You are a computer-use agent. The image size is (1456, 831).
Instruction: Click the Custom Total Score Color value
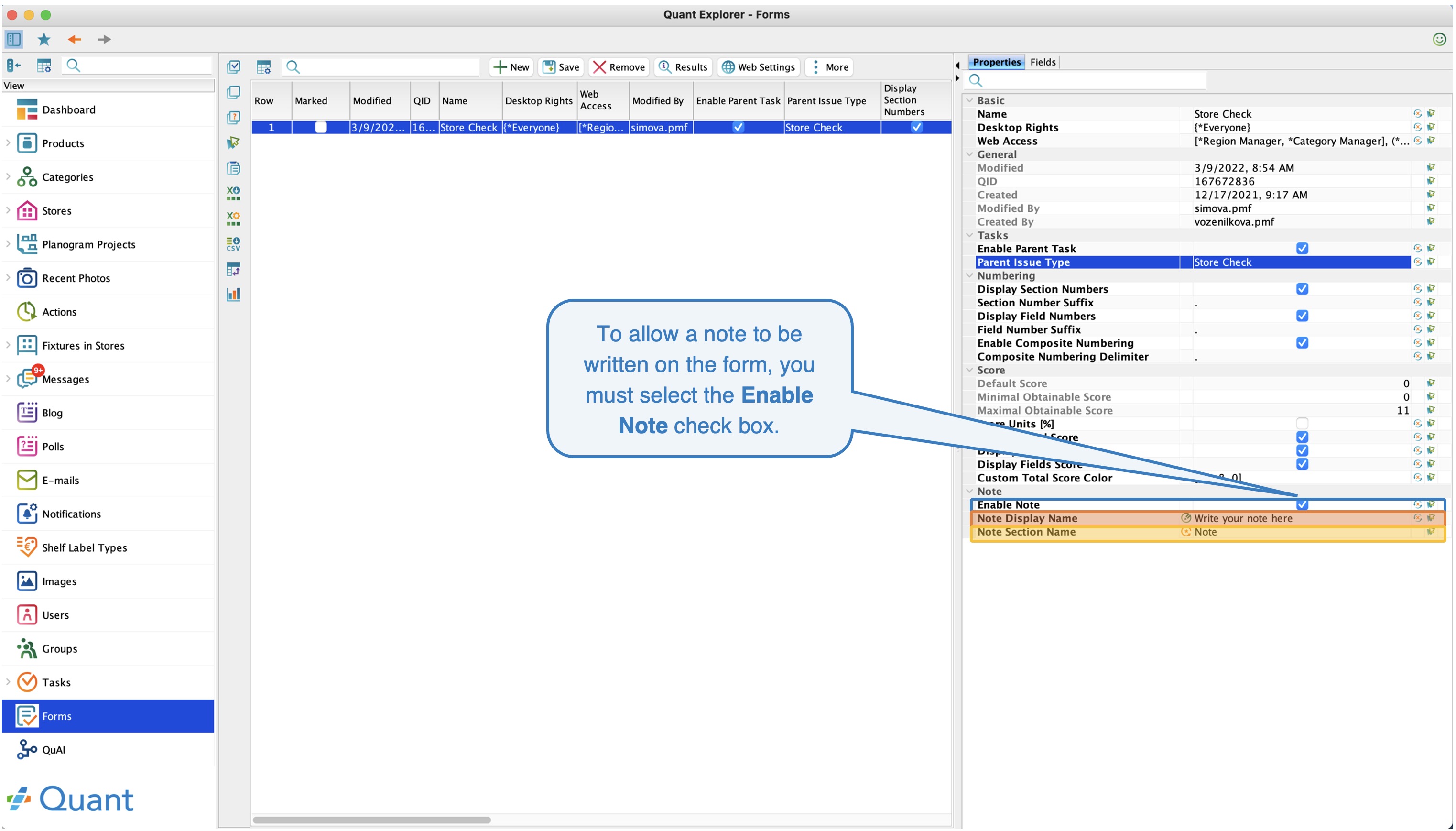click(1301, 478)
